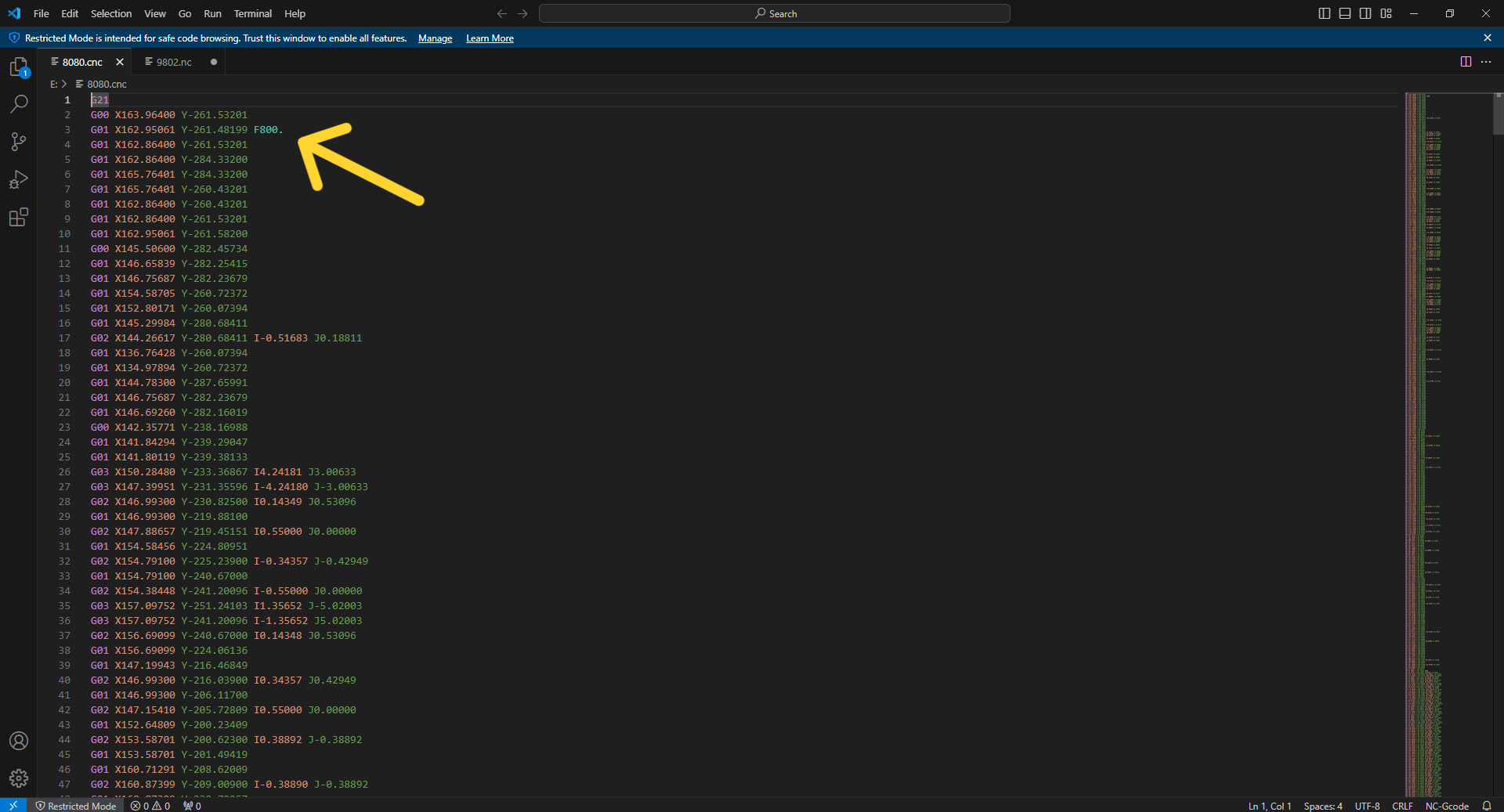
Task: Click Restricted Mode in status bar
Action: [75, 806]
